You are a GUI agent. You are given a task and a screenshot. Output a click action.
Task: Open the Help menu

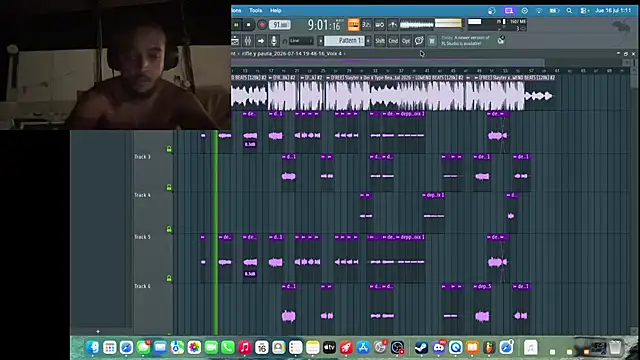coord(276,10)
